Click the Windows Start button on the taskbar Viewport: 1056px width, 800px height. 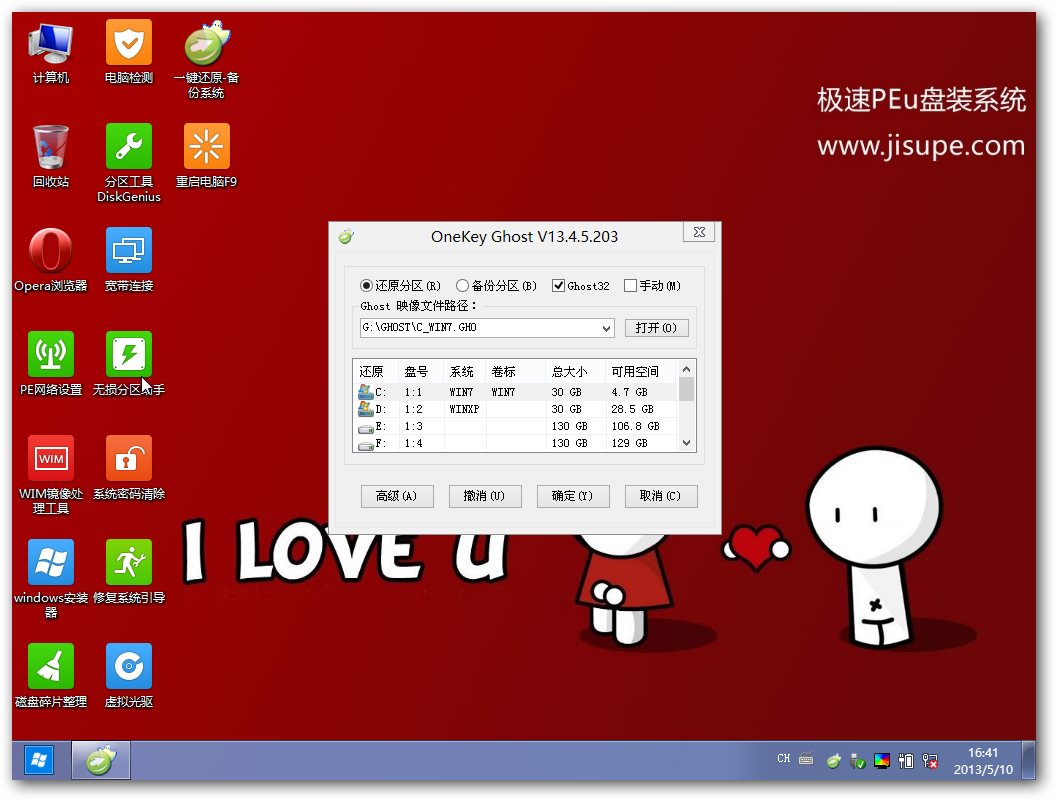point(39,761)
